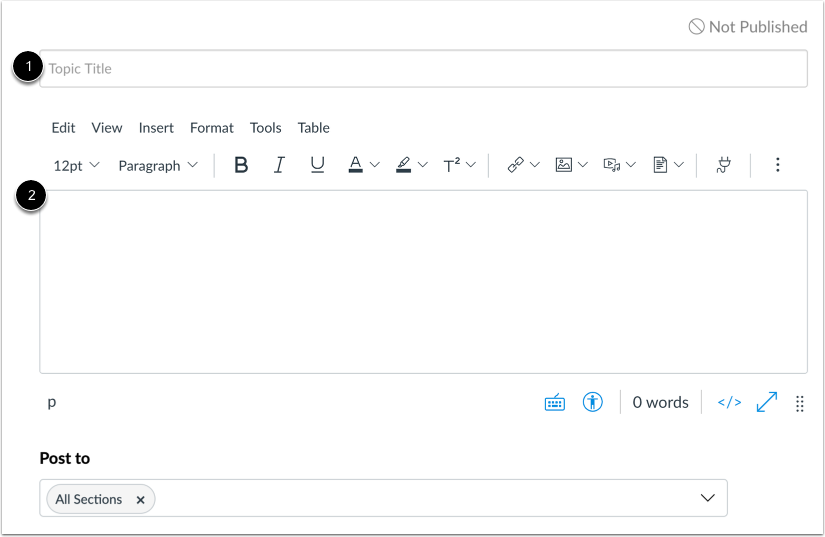Click the 0 words count

tap(660, 402)
